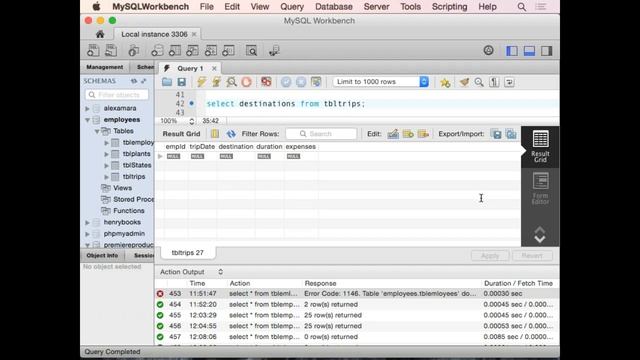Open script file in the query editor

click(x=167, y=82)
